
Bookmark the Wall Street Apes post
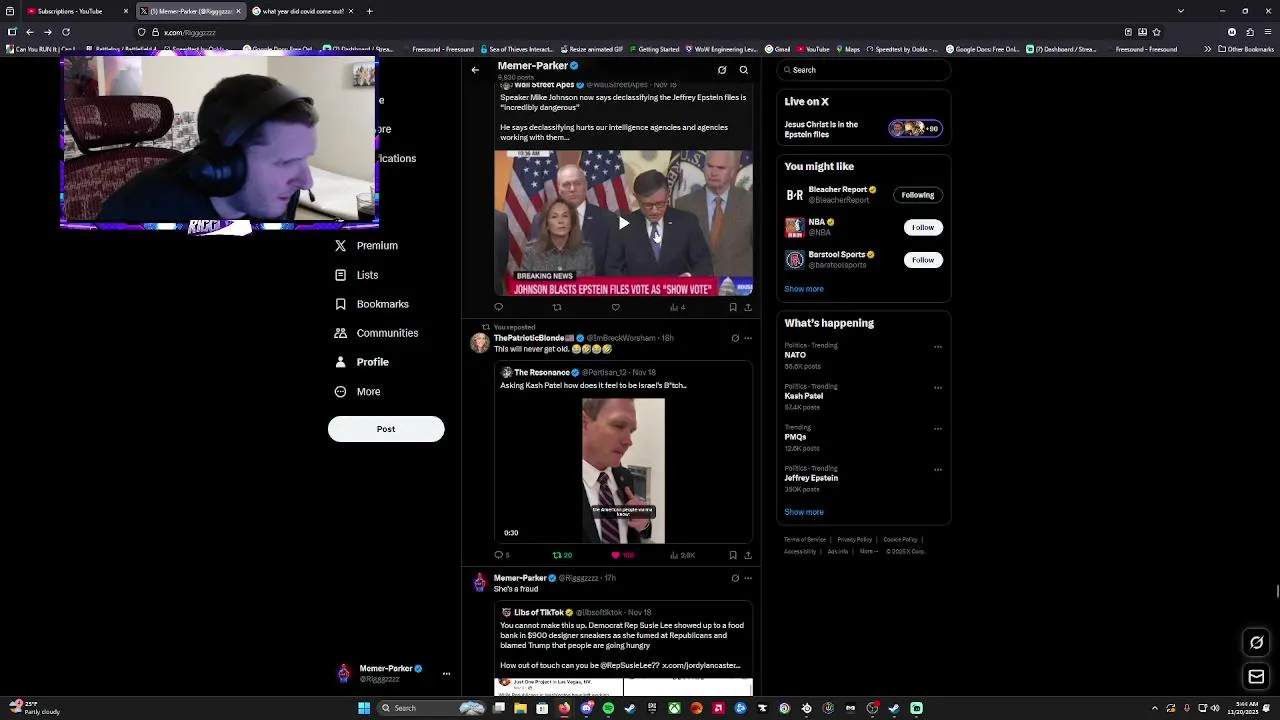pos(733,307)
